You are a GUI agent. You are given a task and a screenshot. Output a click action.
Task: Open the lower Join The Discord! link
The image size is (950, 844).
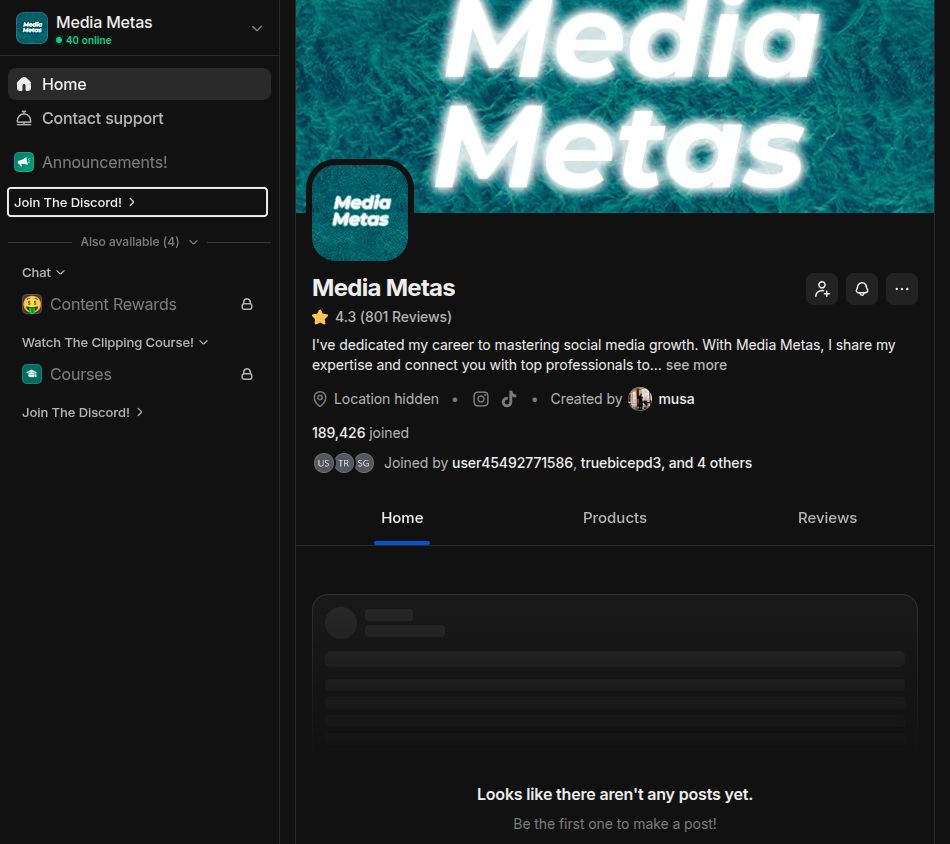pos(82,413)
